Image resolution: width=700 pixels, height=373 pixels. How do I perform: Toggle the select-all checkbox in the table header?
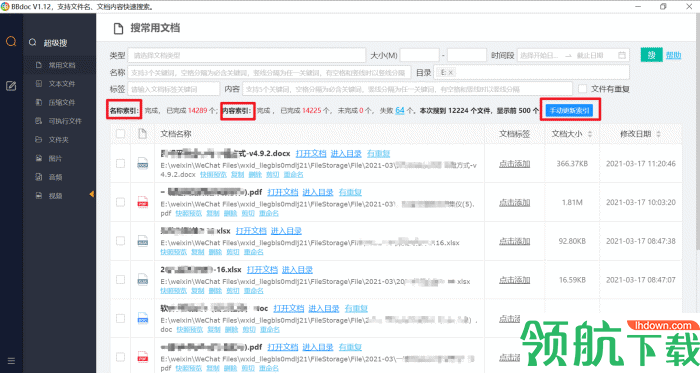tap(121, 133)
